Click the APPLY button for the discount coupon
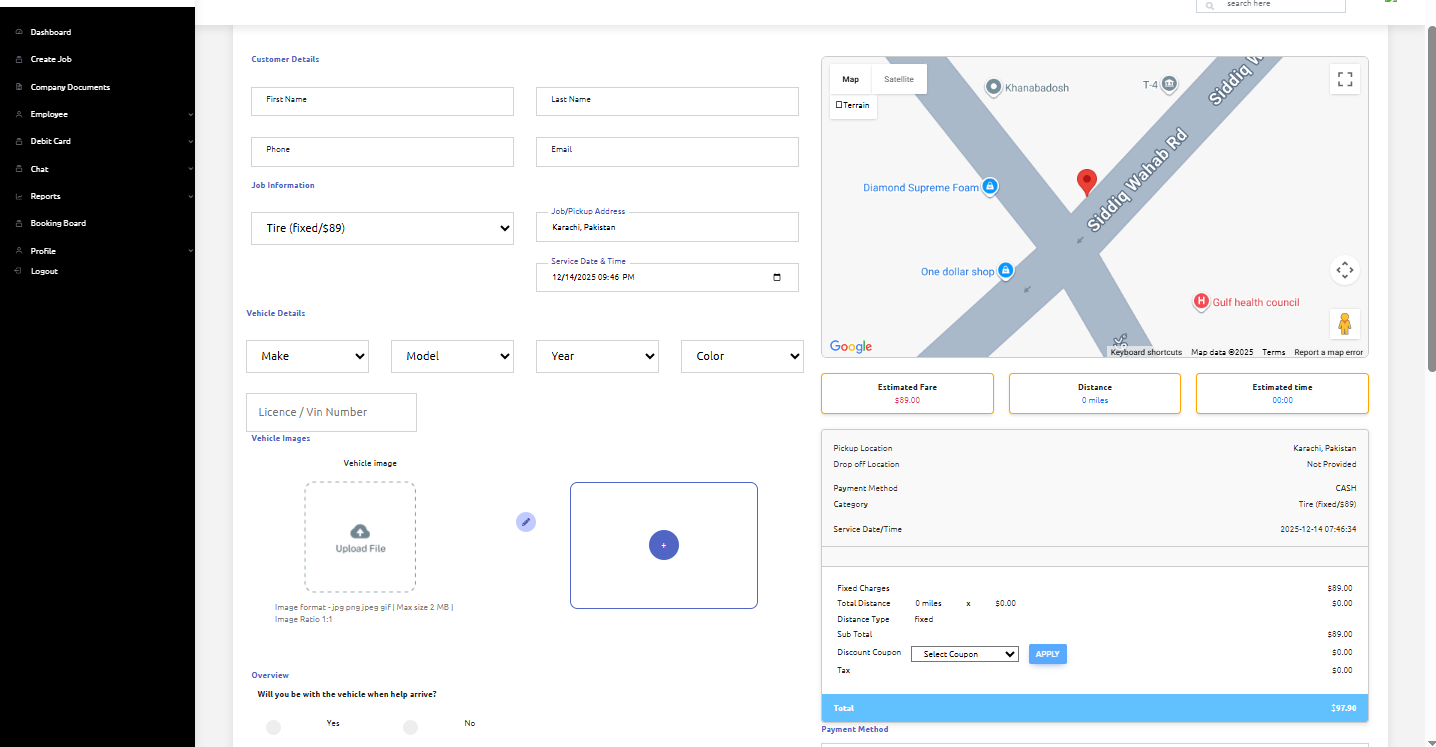This screenshot has height=747, width=1436. click(x=1047, y=653)
